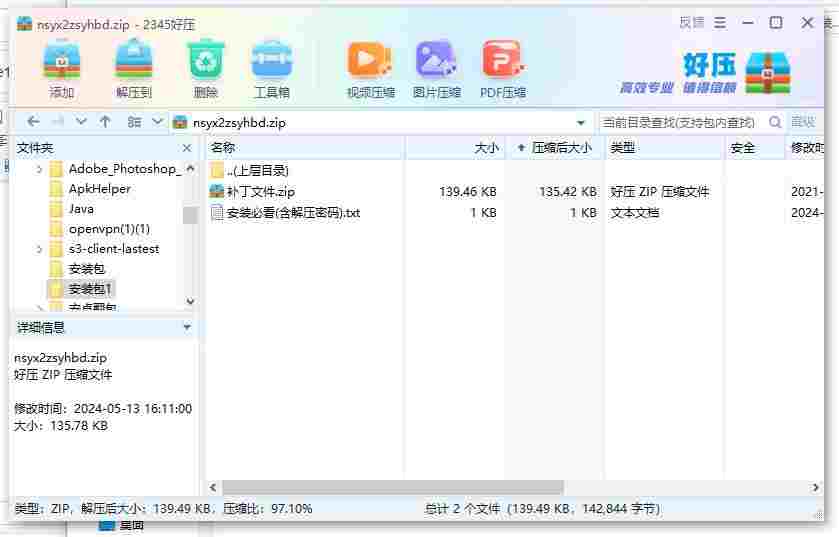Click the horizontal scrollbar thumb
Image resolution: width=839 pixels, height=537 pixels.
(x=393, y=487)
